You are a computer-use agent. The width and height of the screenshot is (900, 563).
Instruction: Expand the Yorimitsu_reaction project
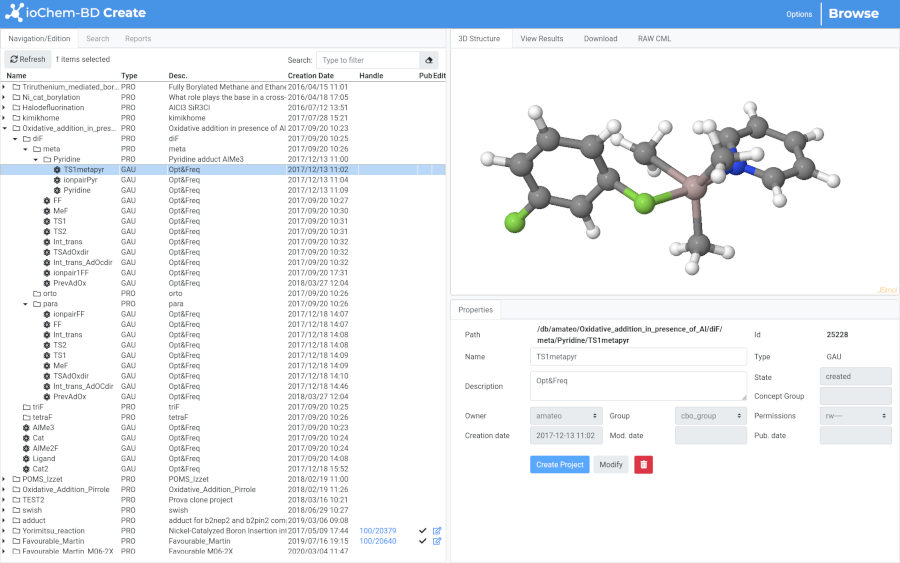[x=4, y=531]
